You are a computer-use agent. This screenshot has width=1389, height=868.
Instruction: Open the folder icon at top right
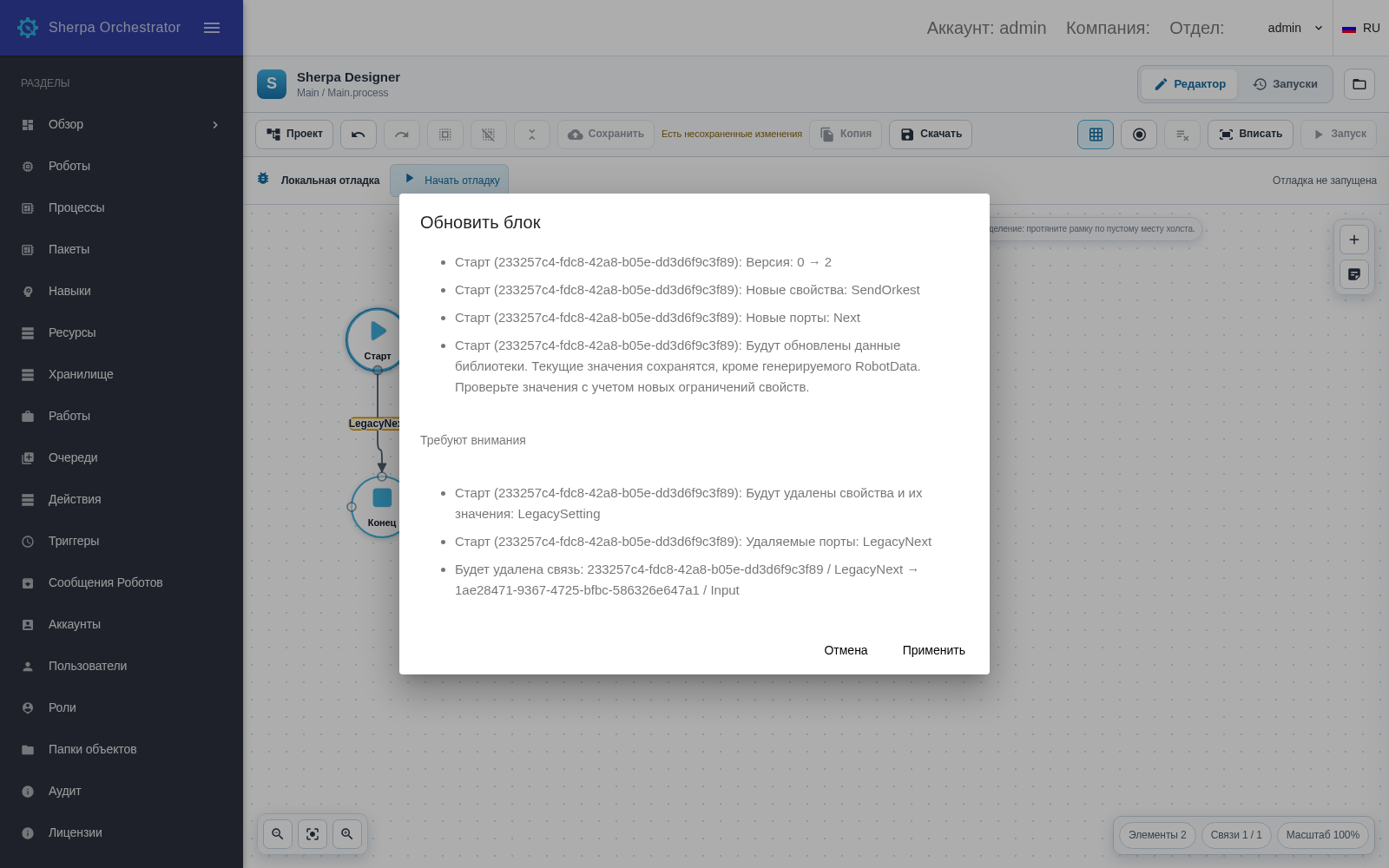(1359, 84)
